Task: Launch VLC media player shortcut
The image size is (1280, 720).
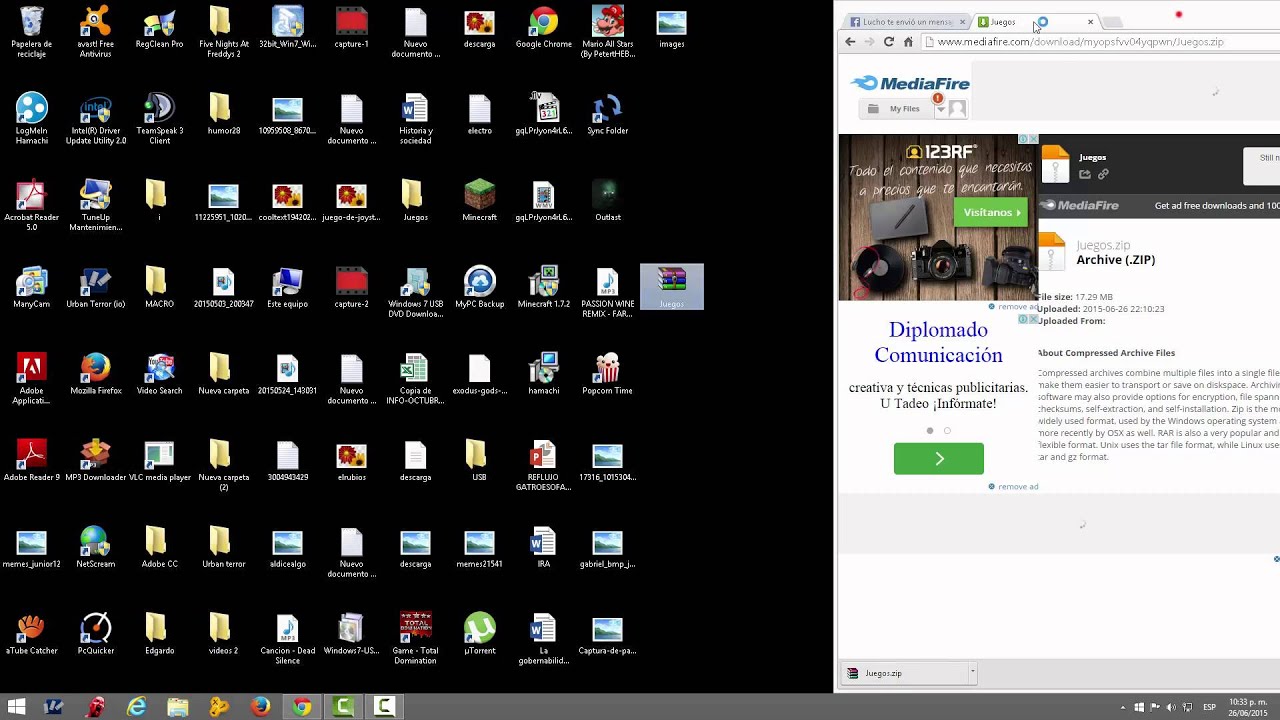Action: (159, 460)
